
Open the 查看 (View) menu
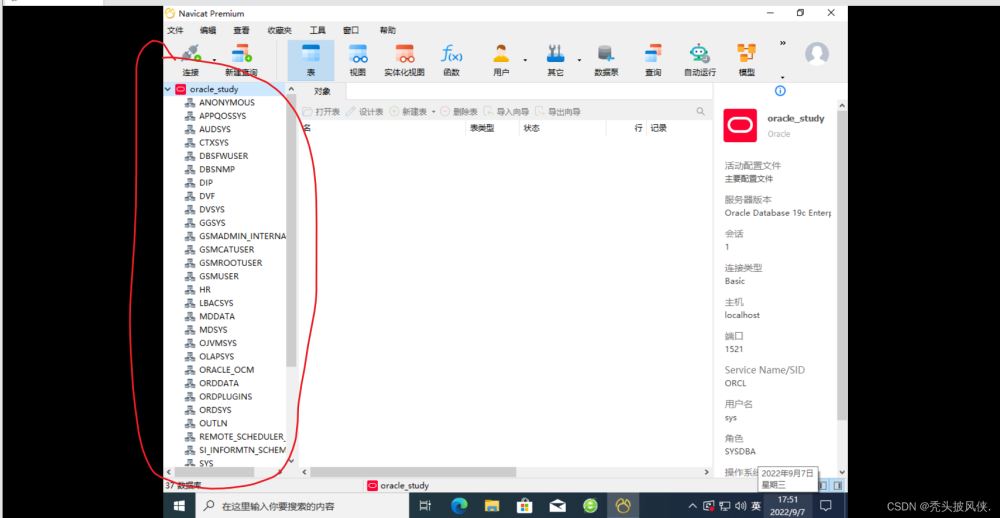point(241,30)
